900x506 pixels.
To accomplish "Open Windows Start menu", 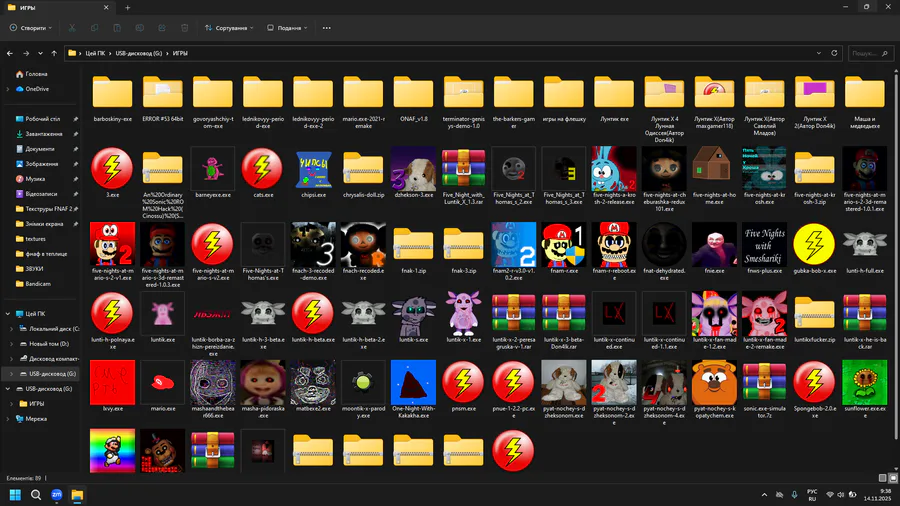I will [x=15, y=495].
